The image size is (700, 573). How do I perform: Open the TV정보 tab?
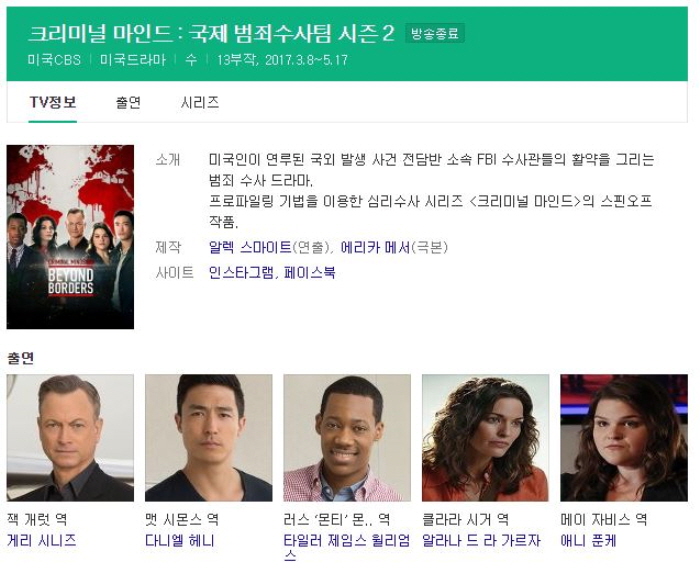(53, 103)
